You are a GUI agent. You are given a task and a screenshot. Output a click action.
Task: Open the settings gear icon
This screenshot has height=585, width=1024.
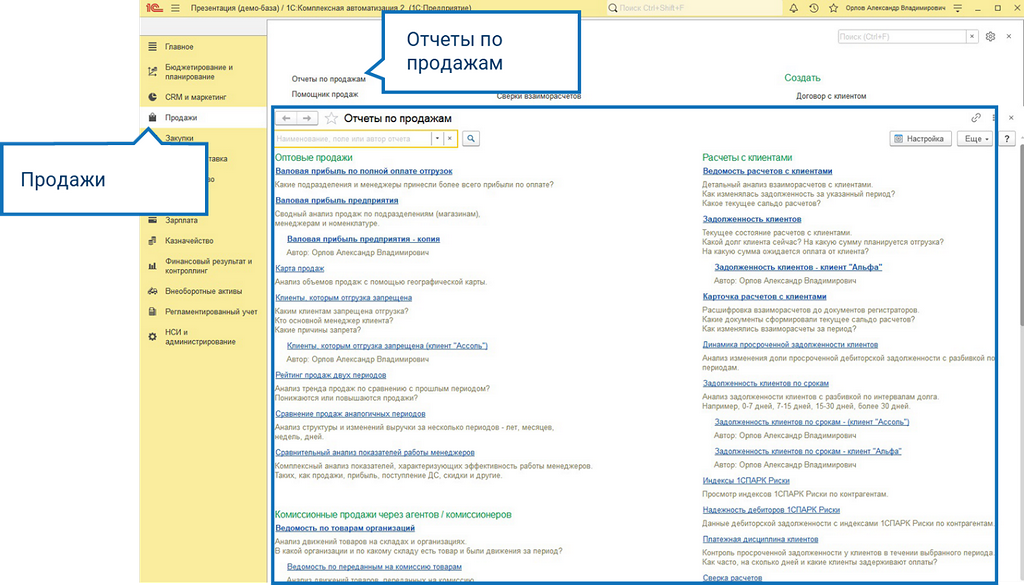click(x=990, y=37)
